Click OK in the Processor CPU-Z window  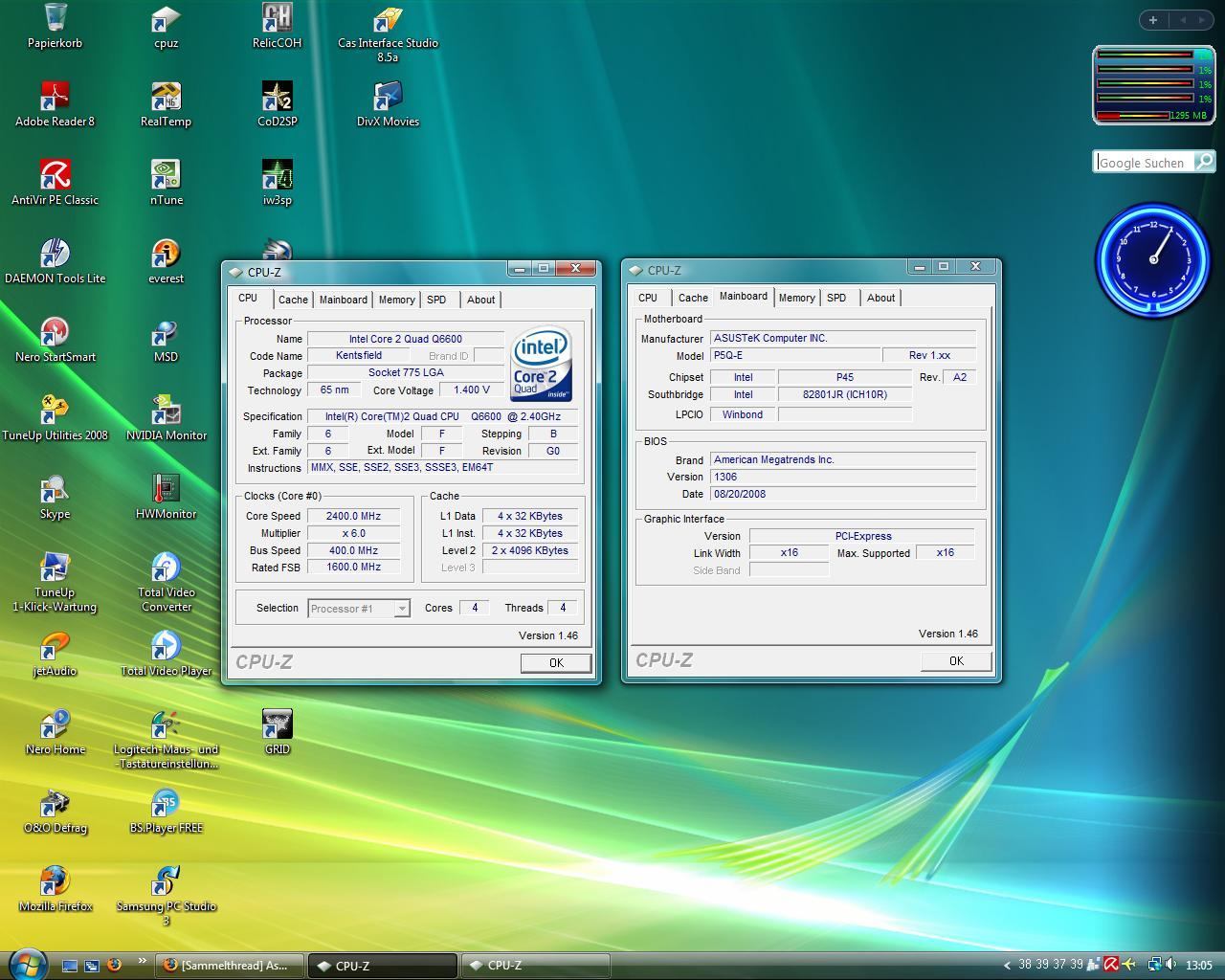tap(556, 662)
